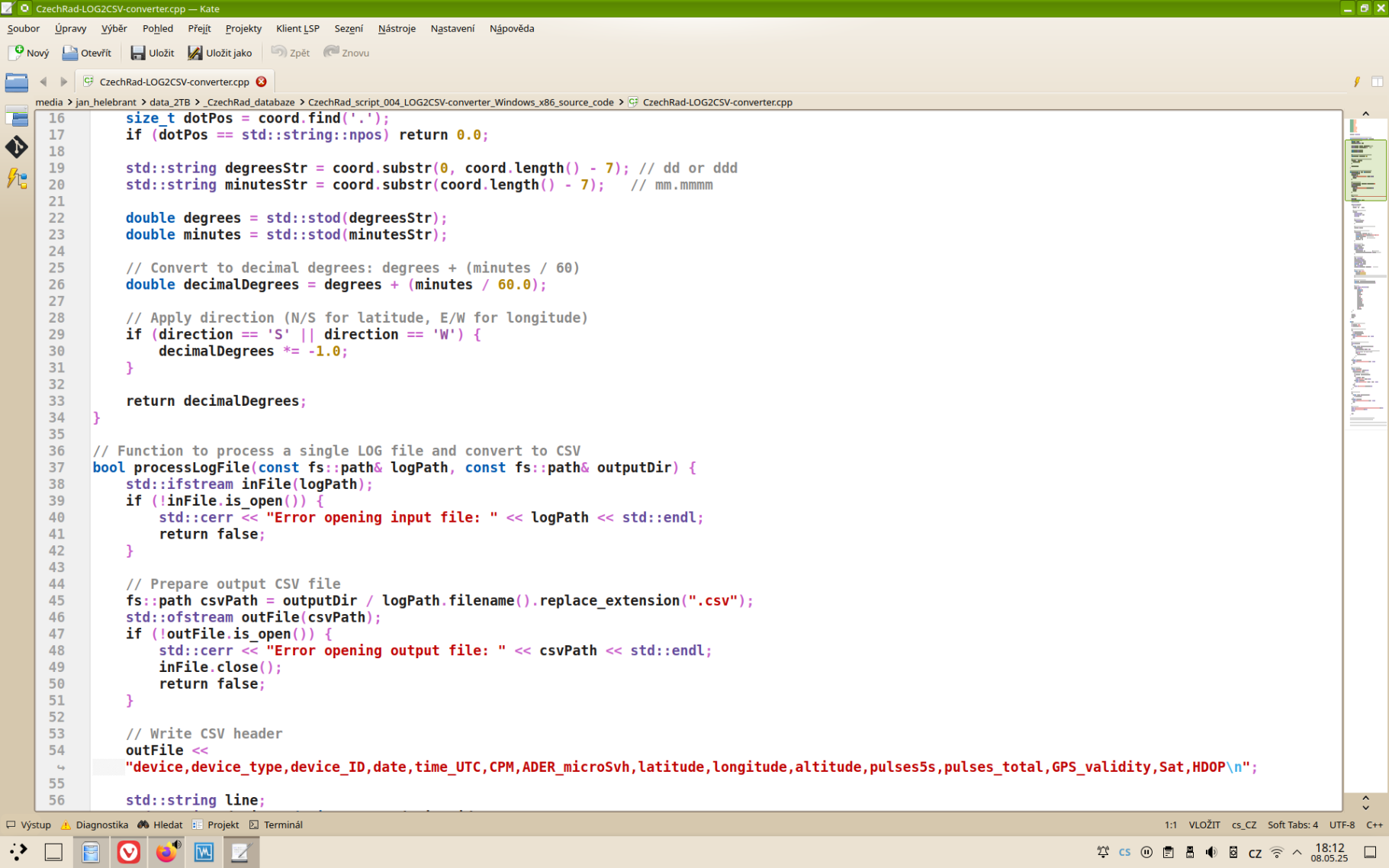Open the documents folder icon beside tabs

[x=16, y=82]
